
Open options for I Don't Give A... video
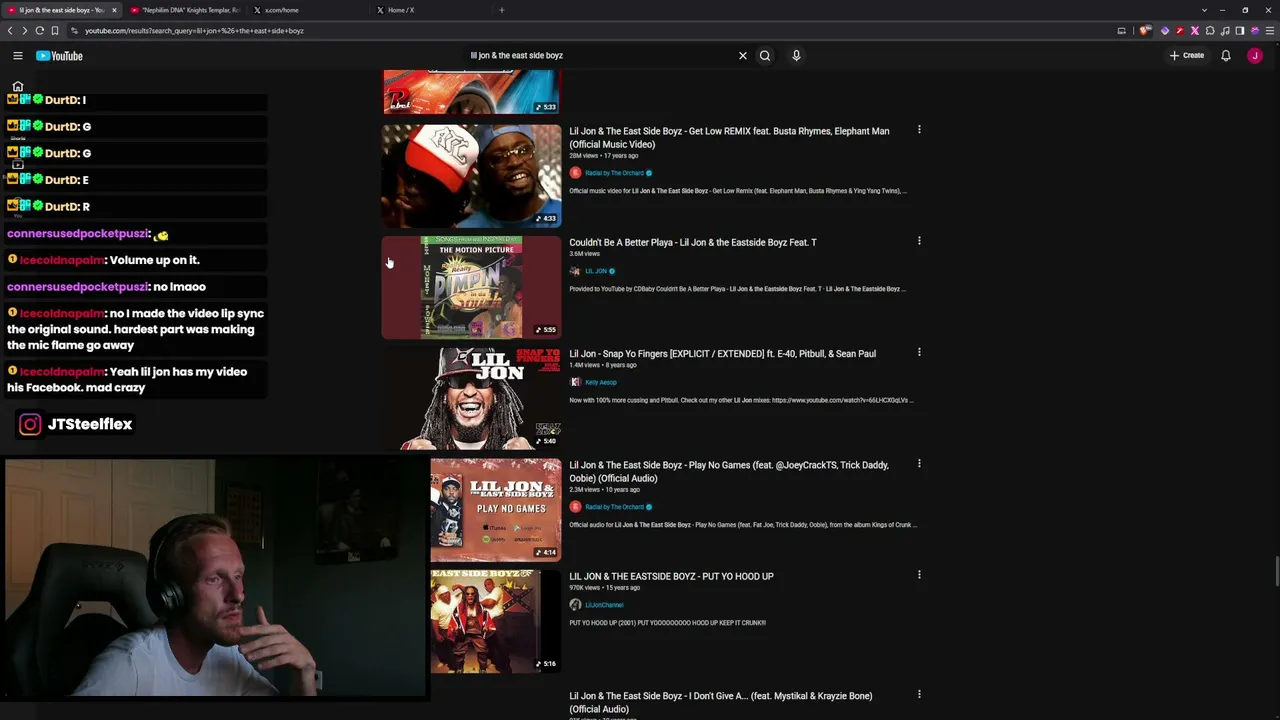[x=919, y=695]
